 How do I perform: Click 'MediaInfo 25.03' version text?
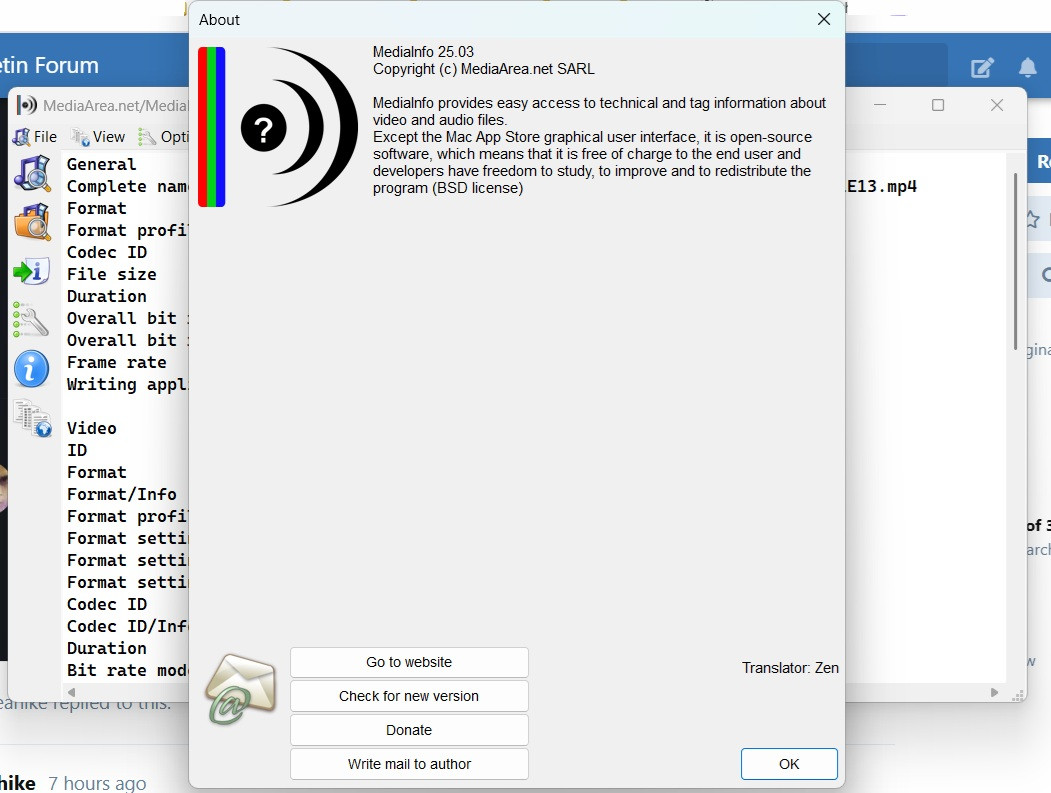pos(423,52)
